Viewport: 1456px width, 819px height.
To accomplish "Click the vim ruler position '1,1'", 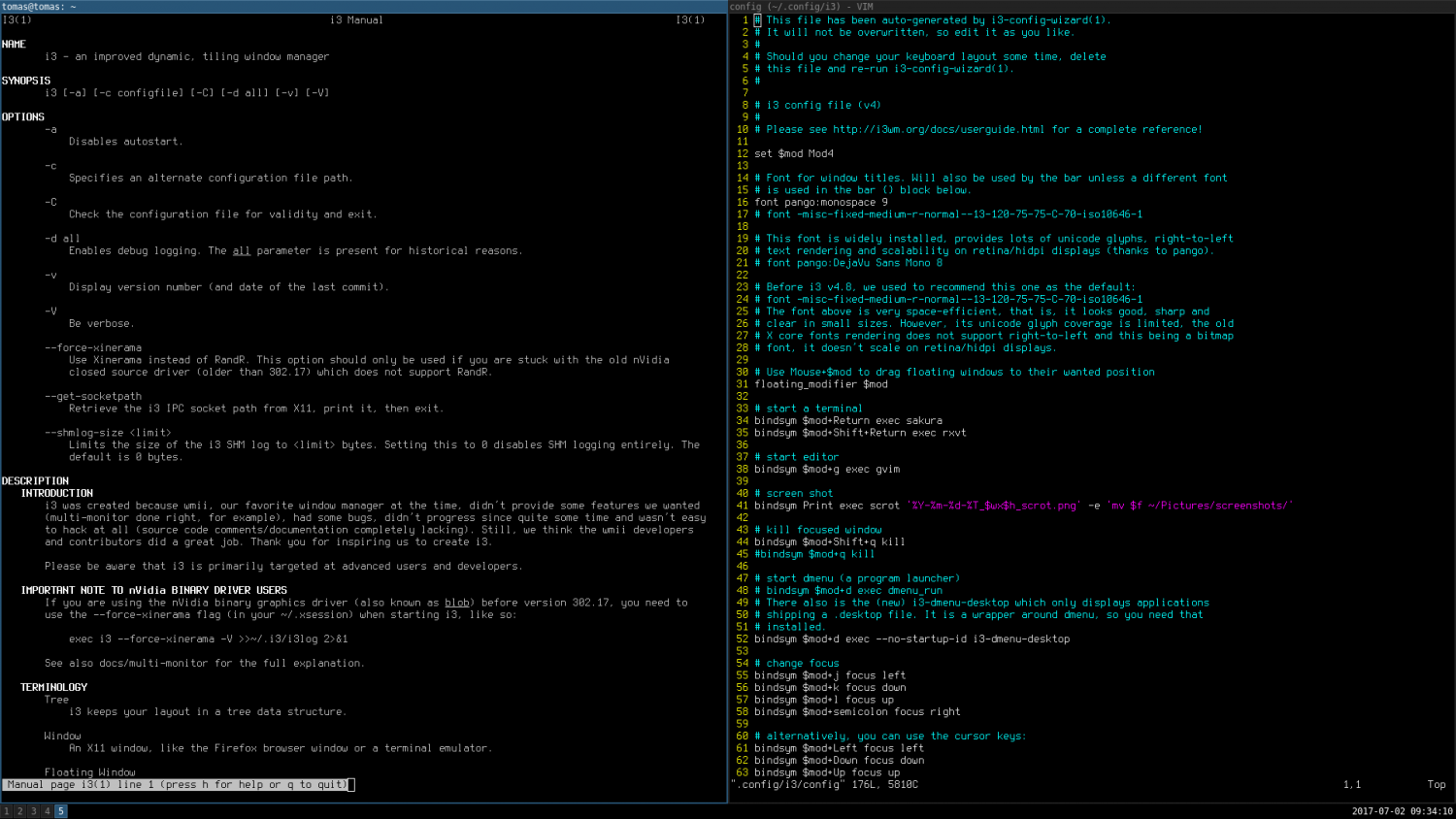I will 1352,784.
